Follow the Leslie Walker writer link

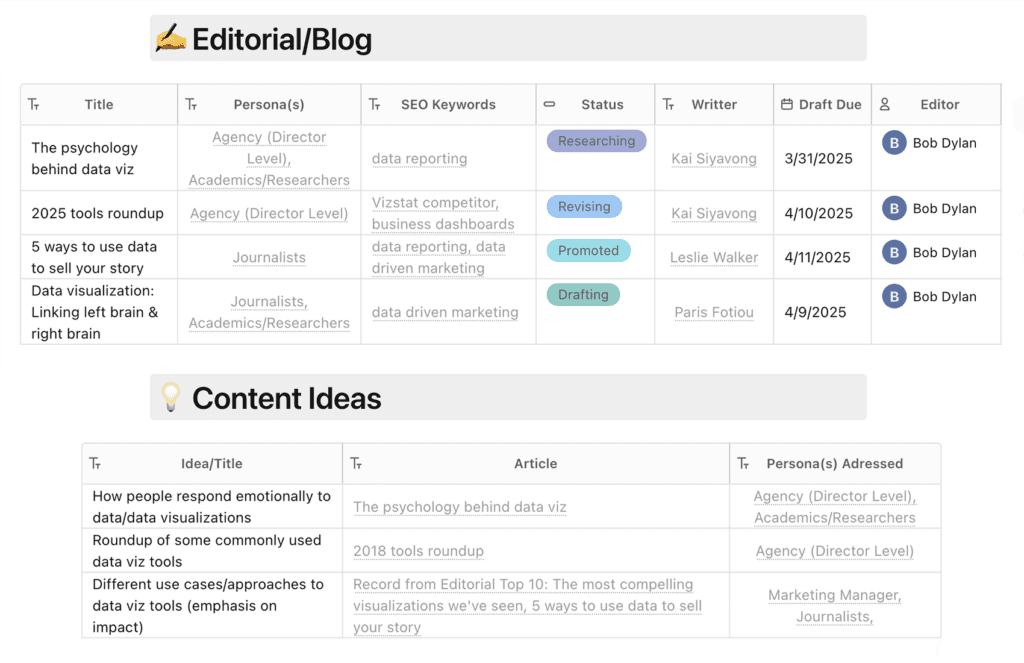pos(714,257)
